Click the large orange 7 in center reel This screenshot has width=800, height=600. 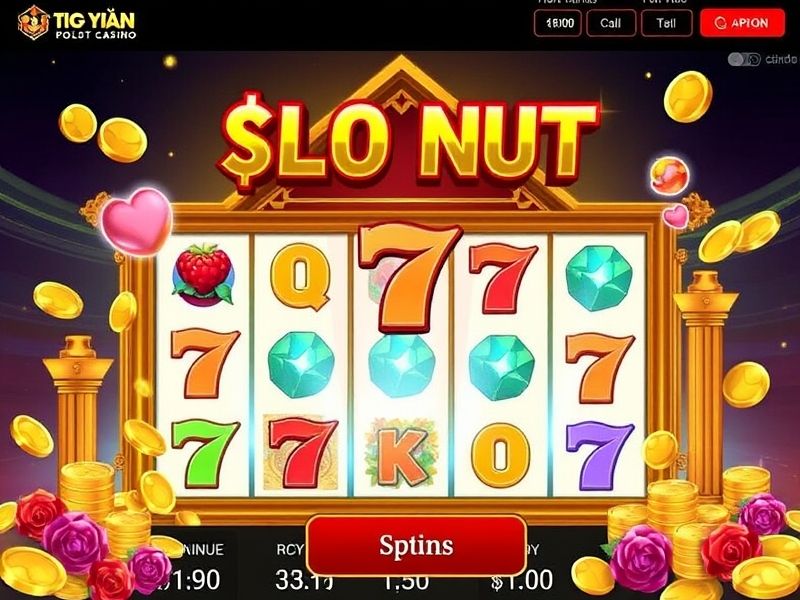pos(408,277)
